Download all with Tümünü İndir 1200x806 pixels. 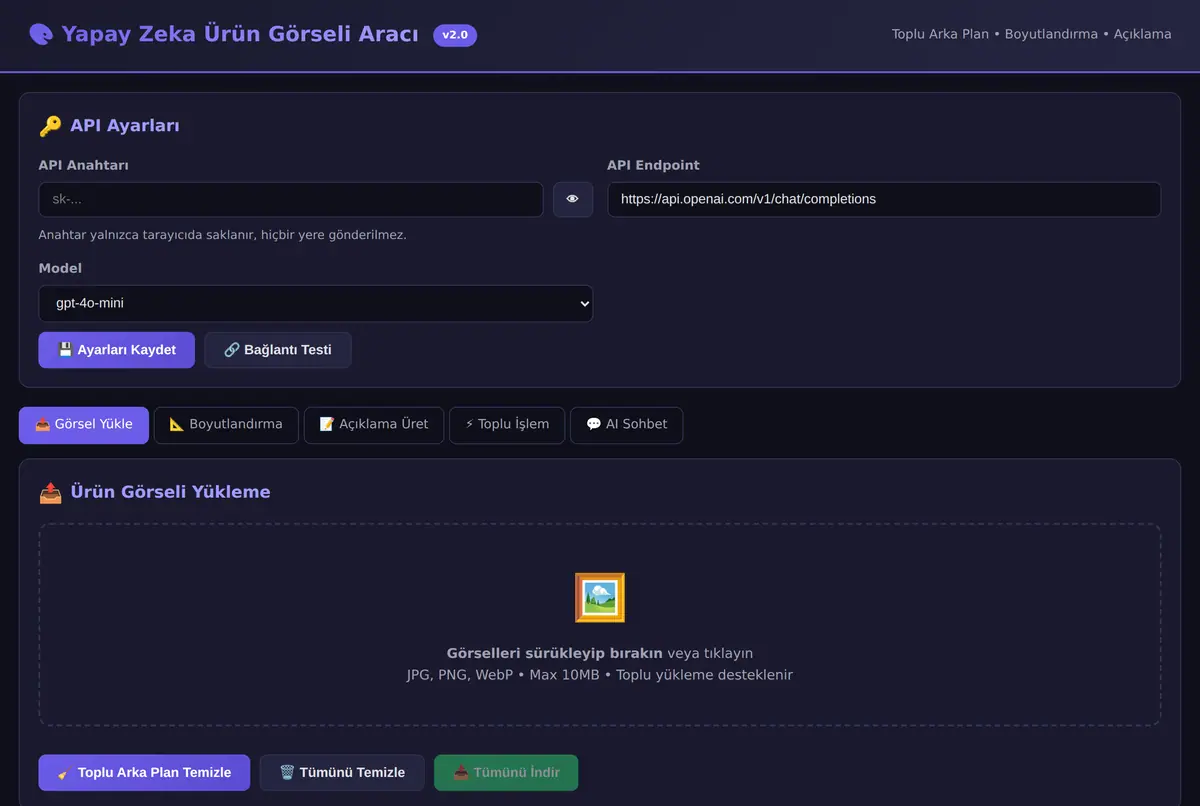tap(506, 773)
